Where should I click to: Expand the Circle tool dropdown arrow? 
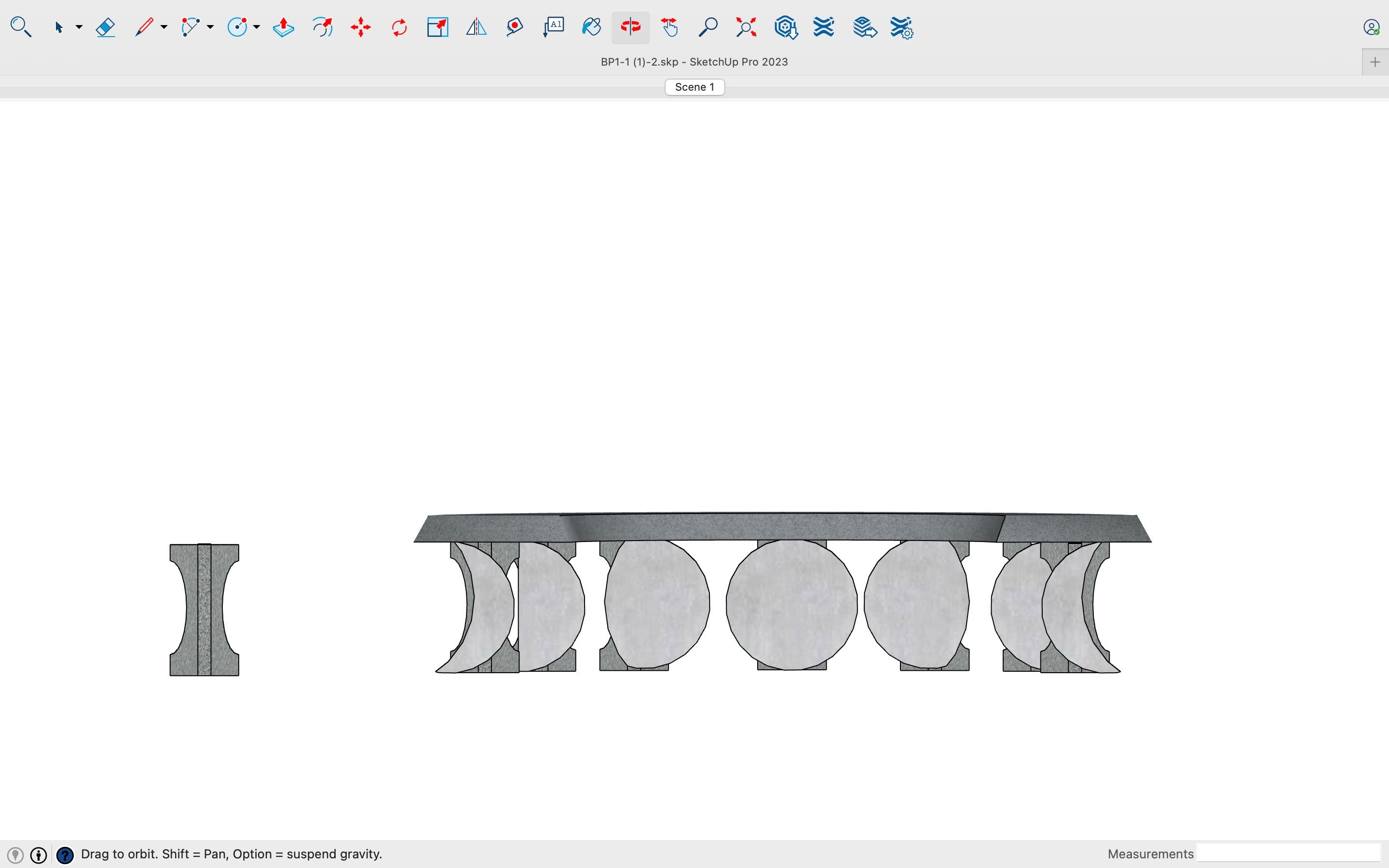[x=257, y=27]
